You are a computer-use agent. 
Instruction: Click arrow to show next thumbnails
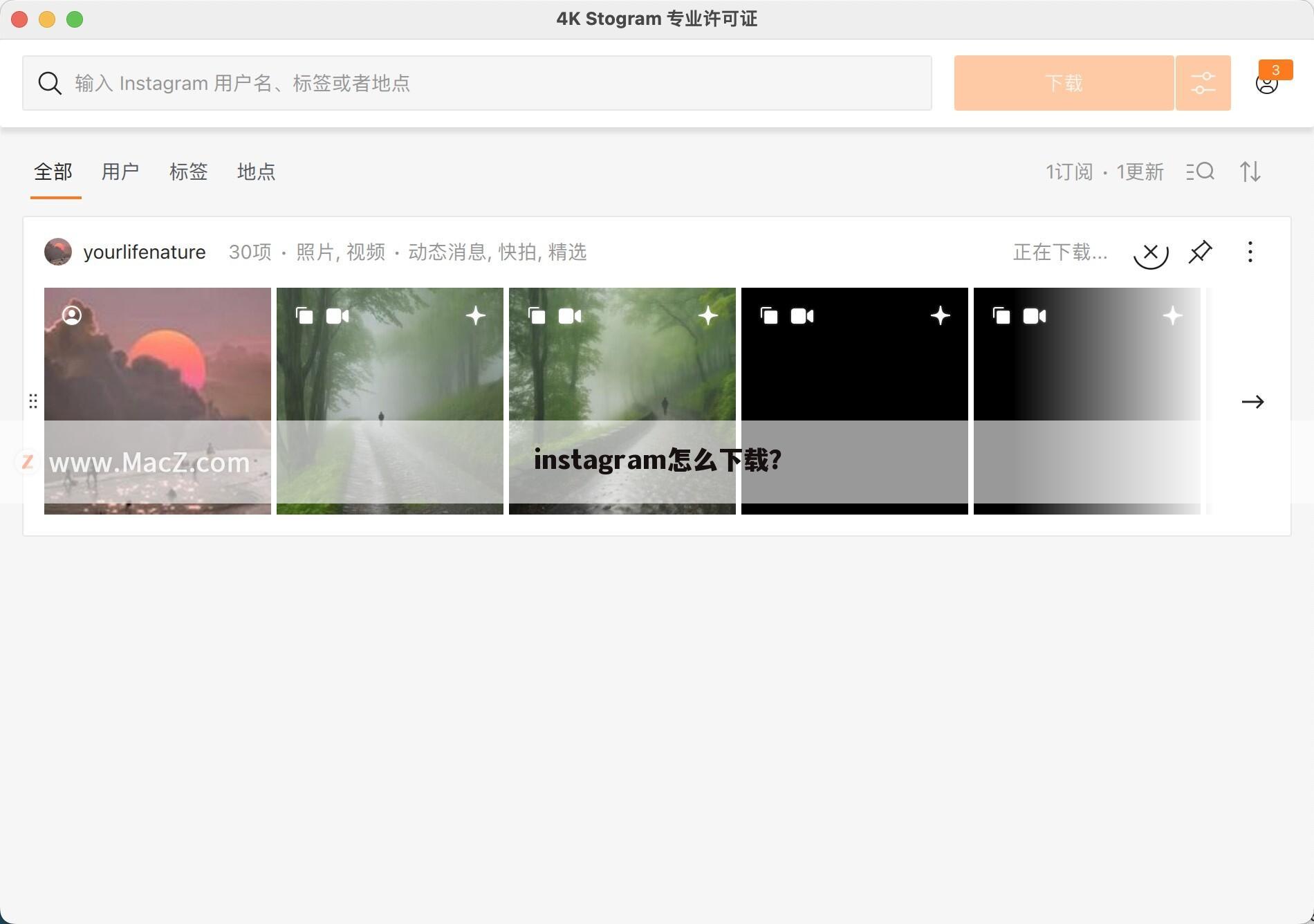tap(1252, 402)
